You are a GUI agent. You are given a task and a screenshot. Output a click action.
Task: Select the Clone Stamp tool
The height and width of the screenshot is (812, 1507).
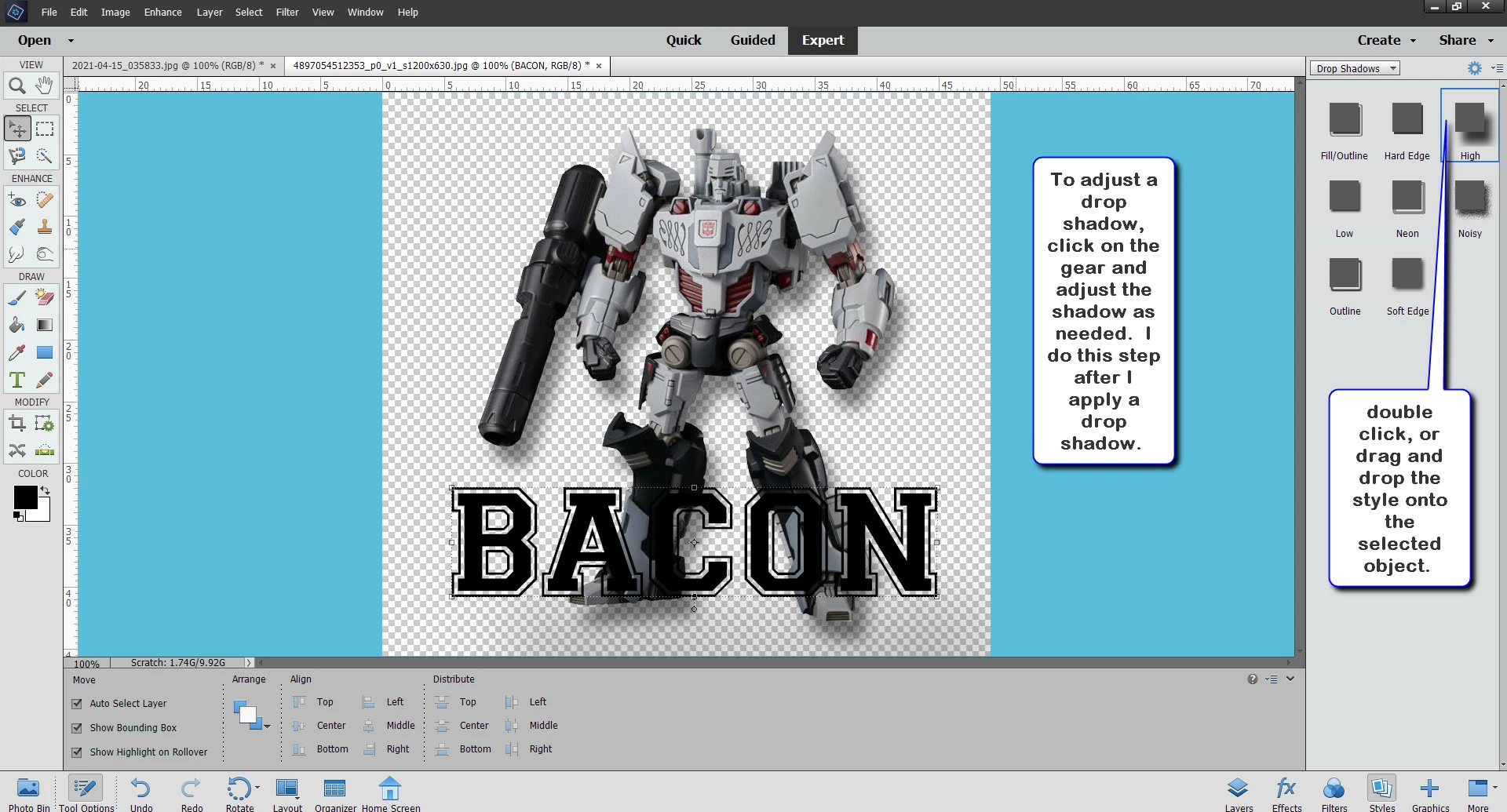[45, 227]
